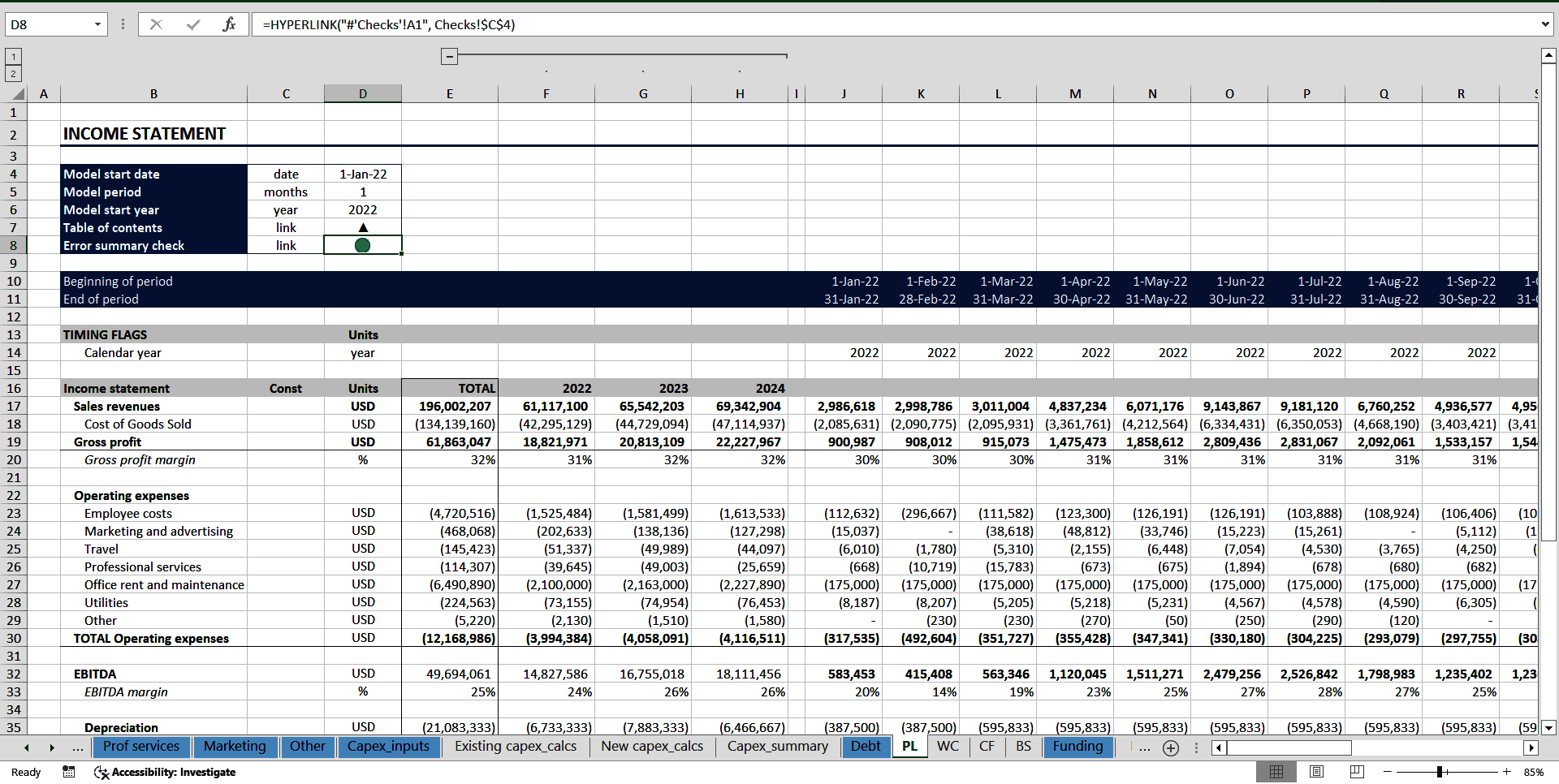Click the New sheet plus icon

1170,747
